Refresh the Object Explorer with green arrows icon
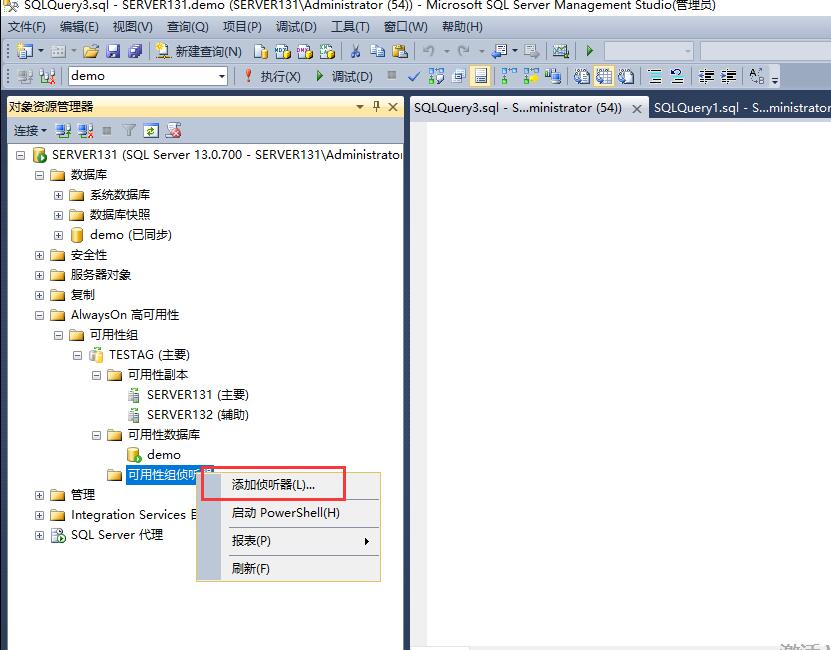The image size is (831, 650). click(x=151, y=130)
